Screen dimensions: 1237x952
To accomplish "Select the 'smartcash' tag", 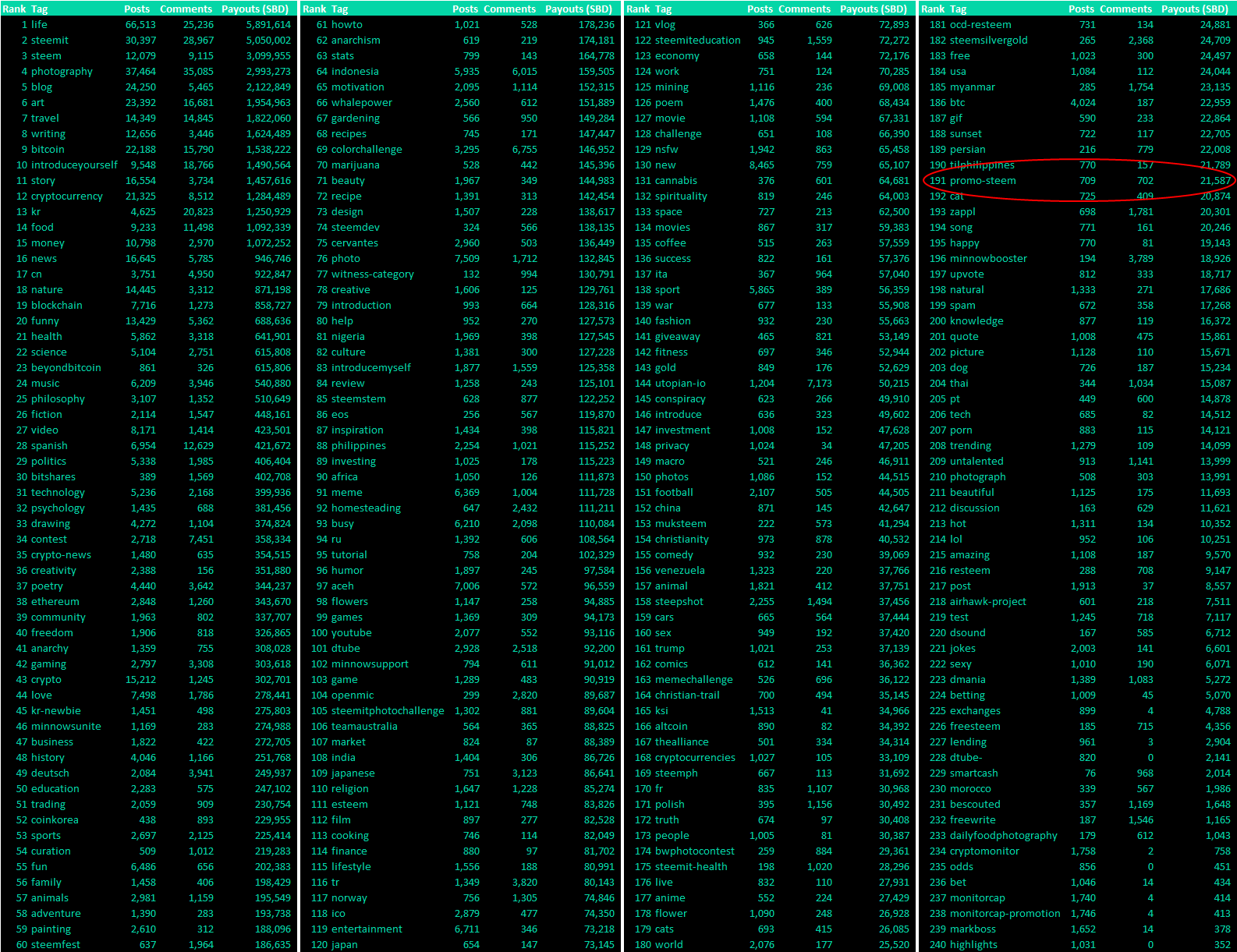I will [974, 773].
